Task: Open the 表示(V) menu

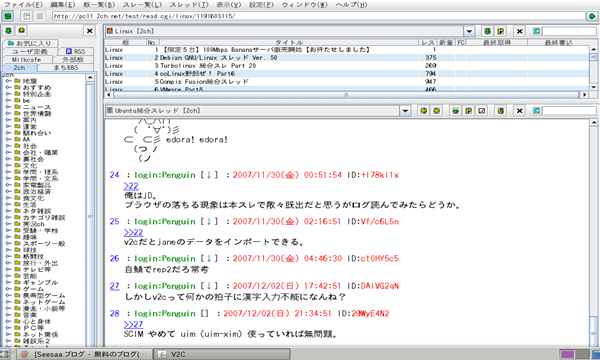Action: pos(229,5)
